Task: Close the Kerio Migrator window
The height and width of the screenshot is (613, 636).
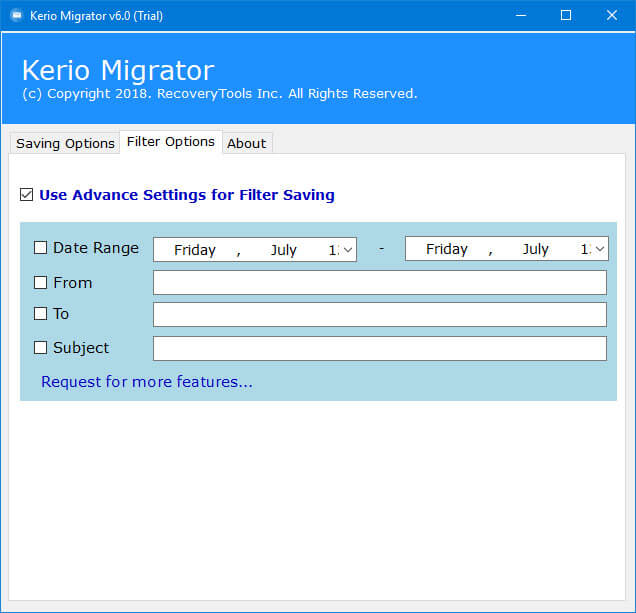Action: (x=612, y=15)
